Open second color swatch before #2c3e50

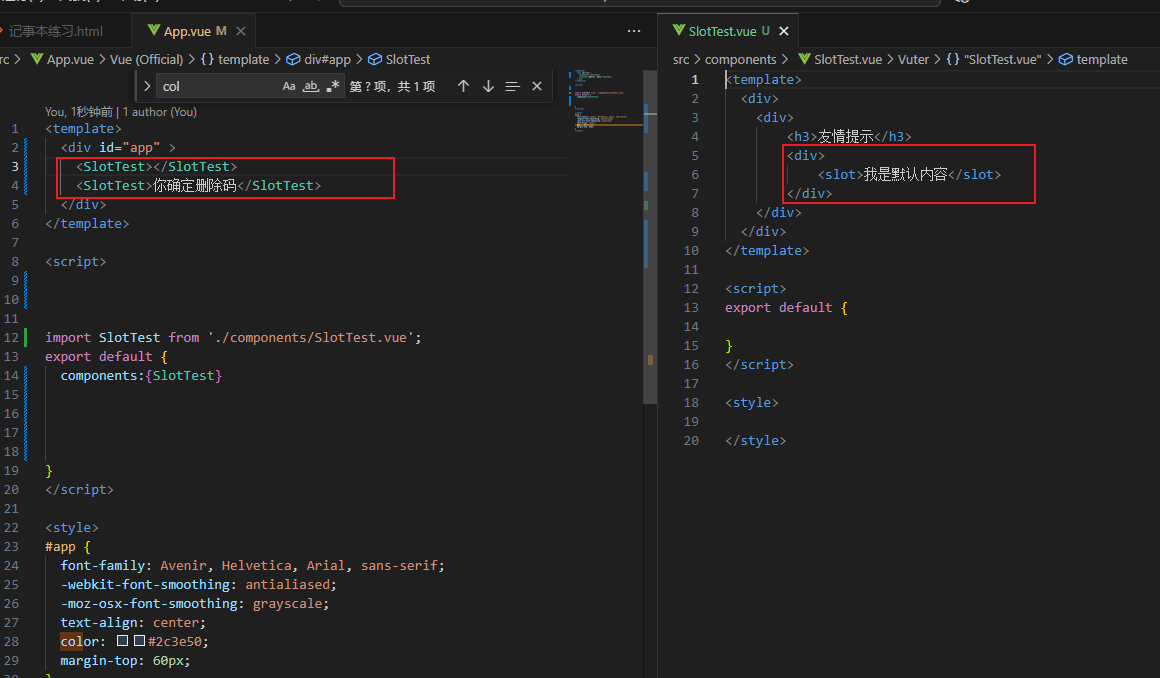pos(139,641)
